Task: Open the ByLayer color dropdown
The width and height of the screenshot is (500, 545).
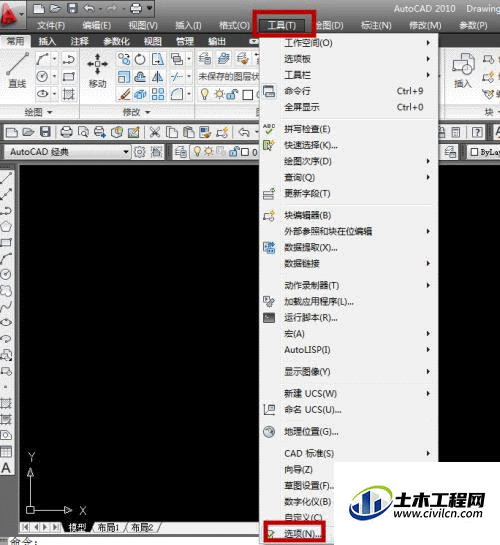Action: pyautogui.click(x=484, y=152)
